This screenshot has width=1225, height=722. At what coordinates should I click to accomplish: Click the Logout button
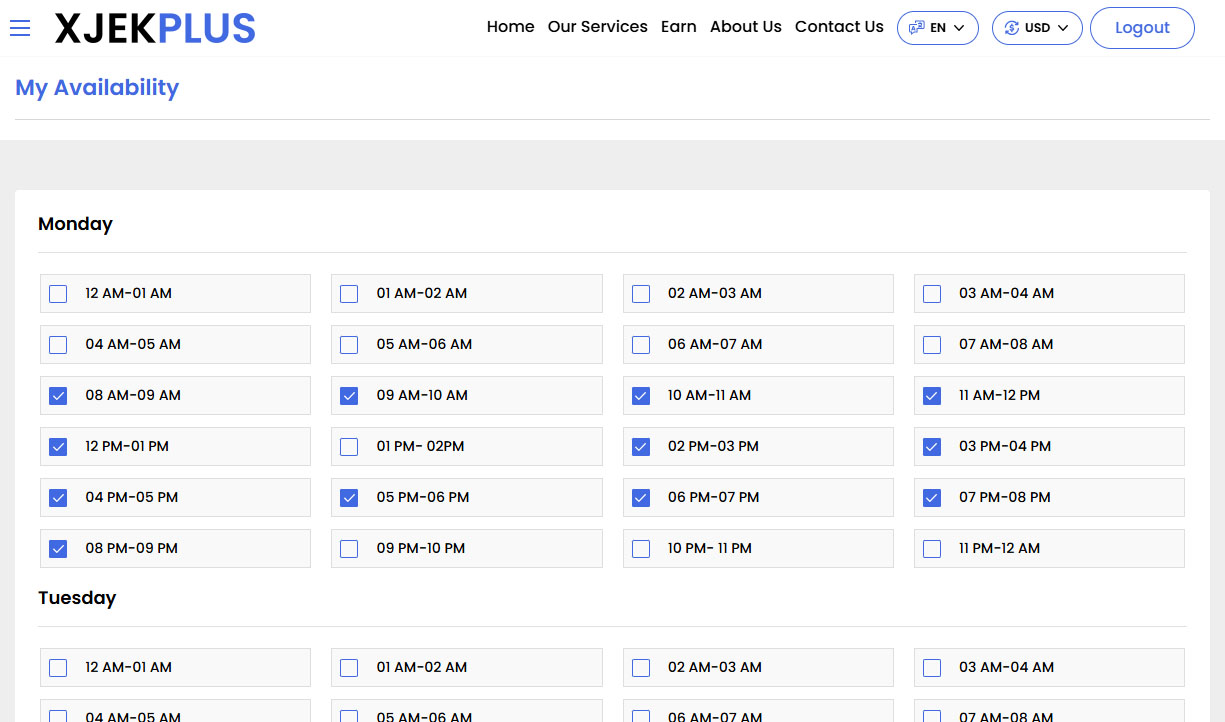point(1142,28)
